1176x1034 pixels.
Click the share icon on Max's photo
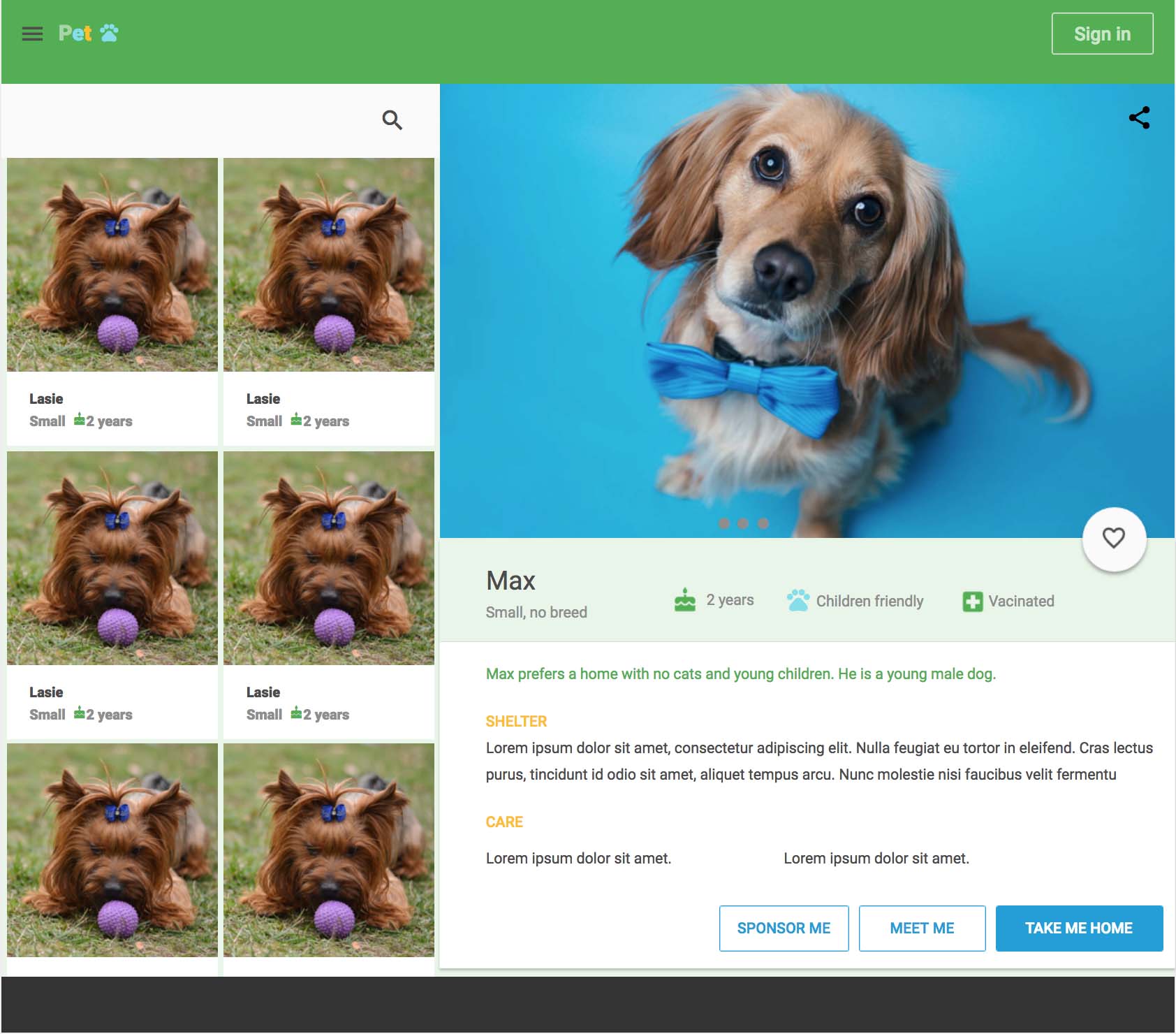click(x=1139, y=117)
